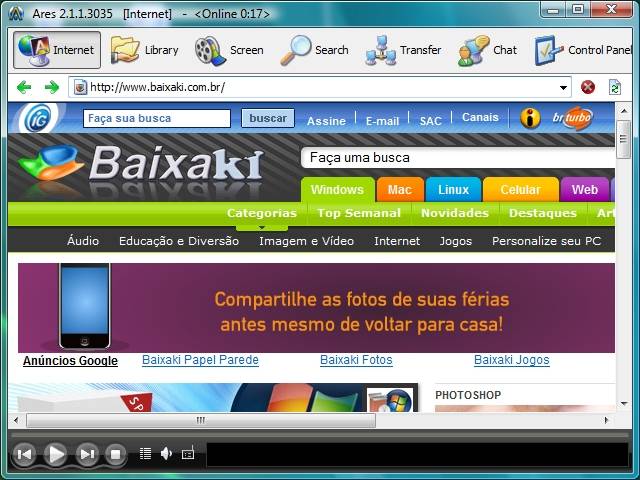Show the playlist with the list icon
The image size is (640, 480).
coord(145,453)
